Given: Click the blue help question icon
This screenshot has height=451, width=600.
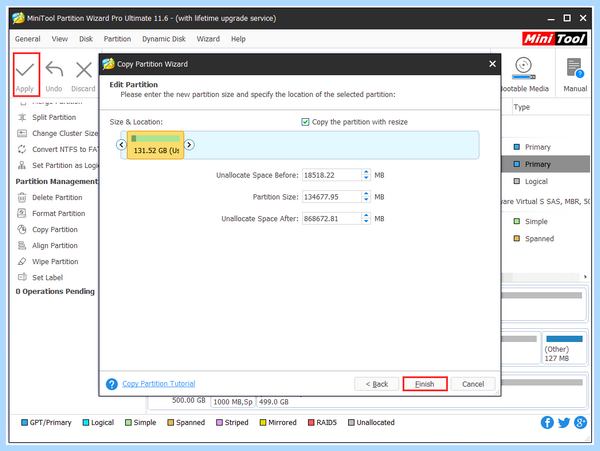Looking at the screenshot, I should 112,384.
